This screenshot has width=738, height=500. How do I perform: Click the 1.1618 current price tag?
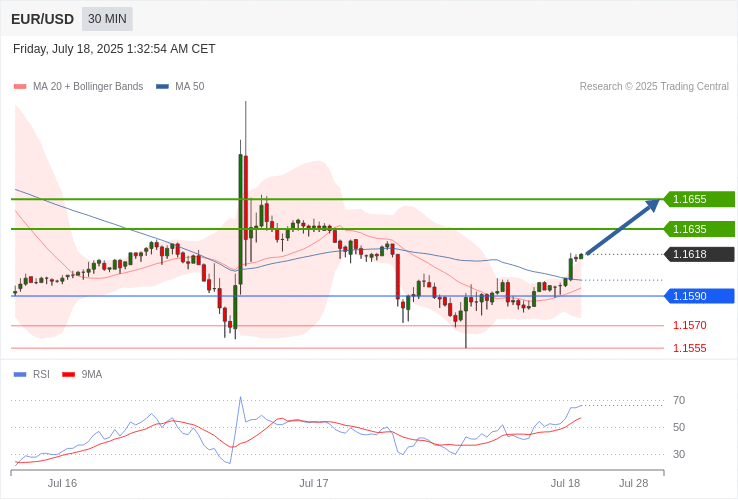click(x=699, y=254)
